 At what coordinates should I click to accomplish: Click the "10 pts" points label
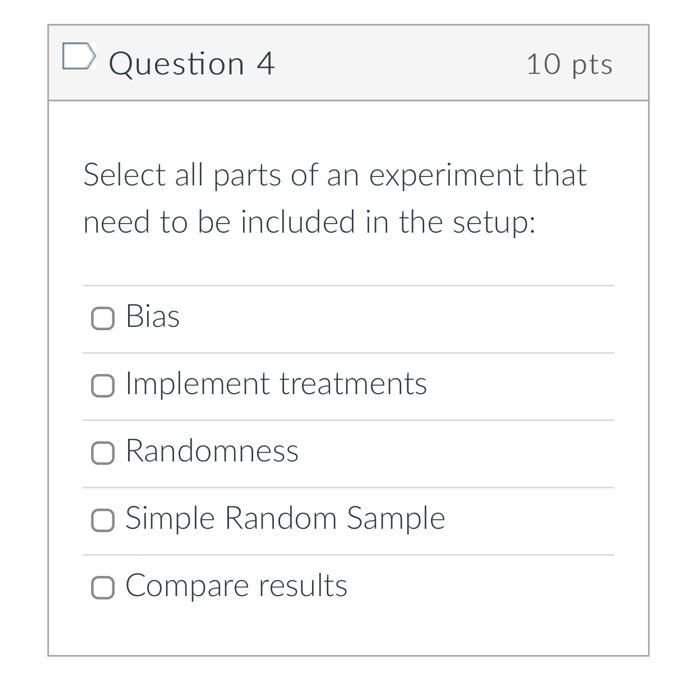(569, 64)
